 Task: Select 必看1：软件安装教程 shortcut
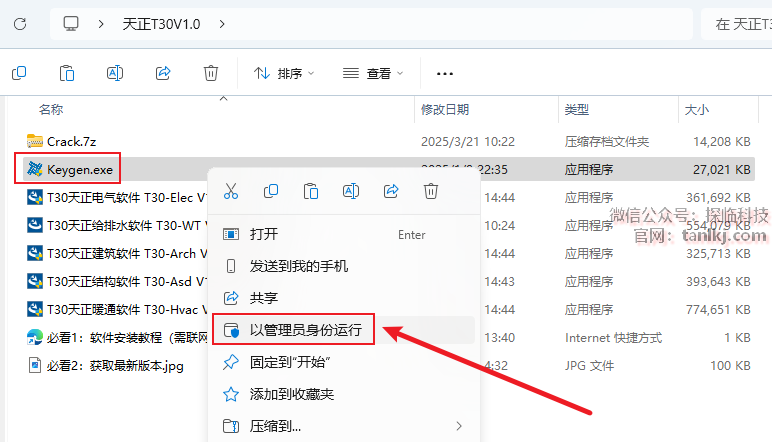(127, 338)
